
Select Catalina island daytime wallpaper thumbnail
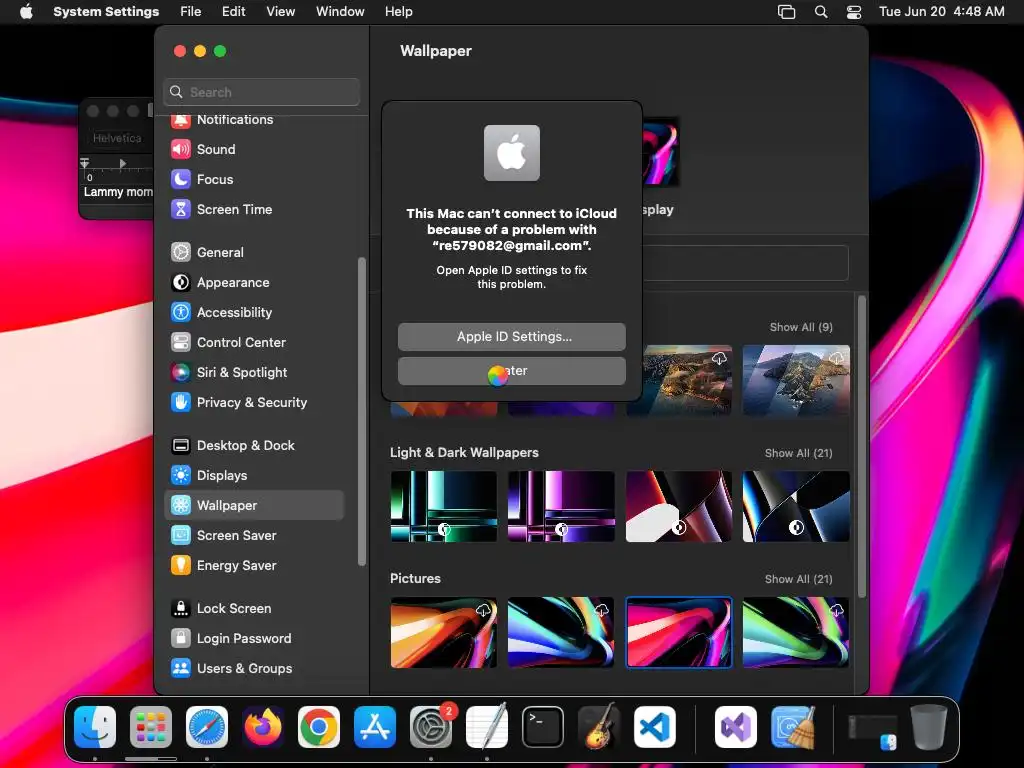796,380
